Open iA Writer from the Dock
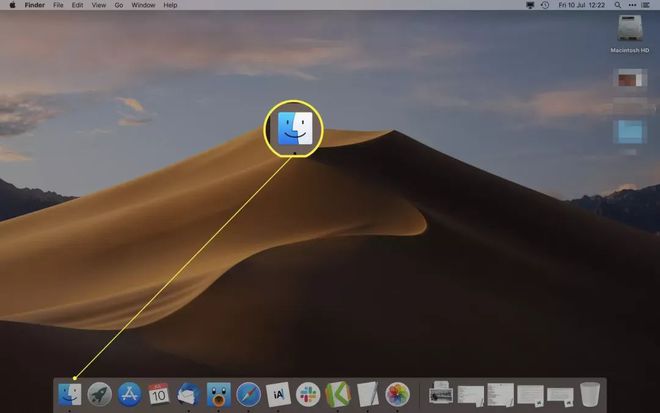The image size is (660, 413). [278, 393]
